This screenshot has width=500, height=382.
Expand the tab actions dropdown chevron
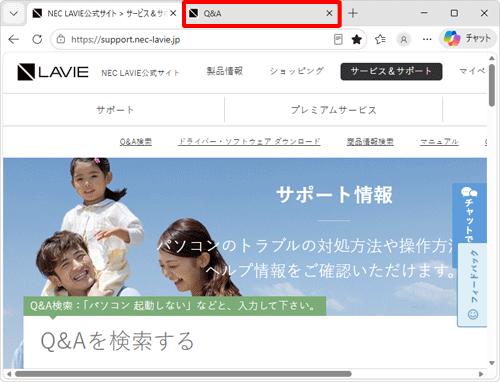[14, 14]
